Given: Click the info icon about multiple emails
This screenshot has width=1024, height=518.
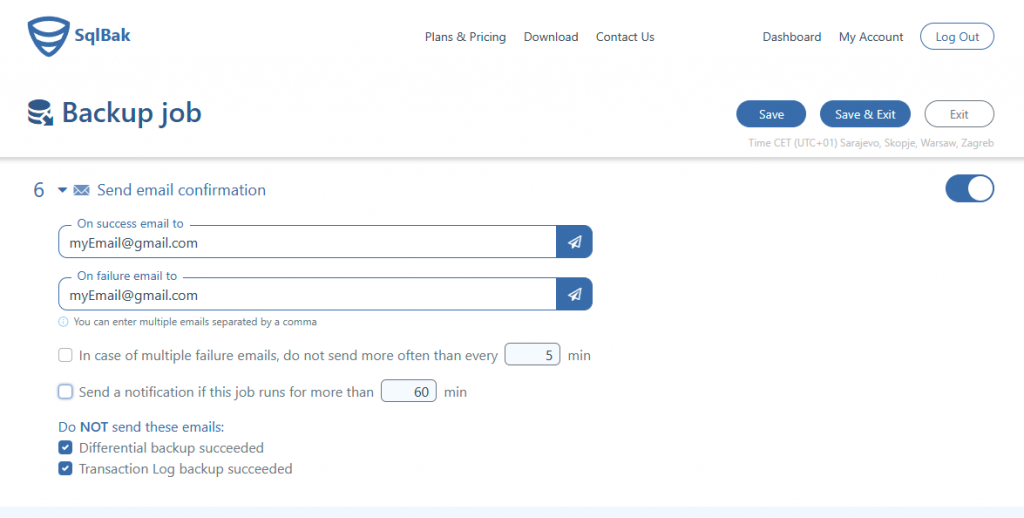Looking at the screenshot, I should (x=63, y=321).
